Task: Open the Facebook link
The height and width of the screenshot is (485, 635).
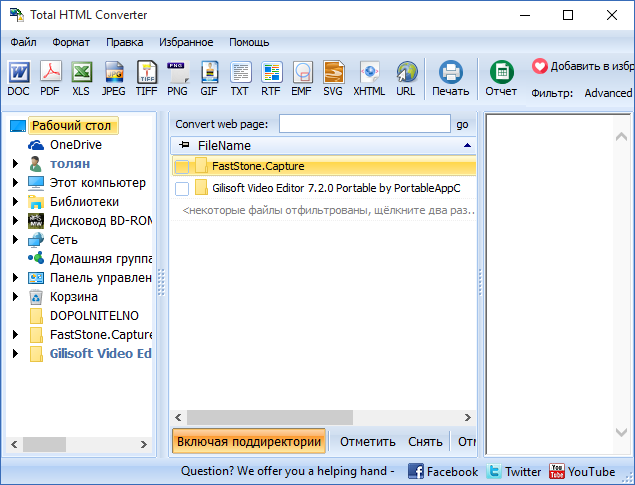Action: pos(442,471)
